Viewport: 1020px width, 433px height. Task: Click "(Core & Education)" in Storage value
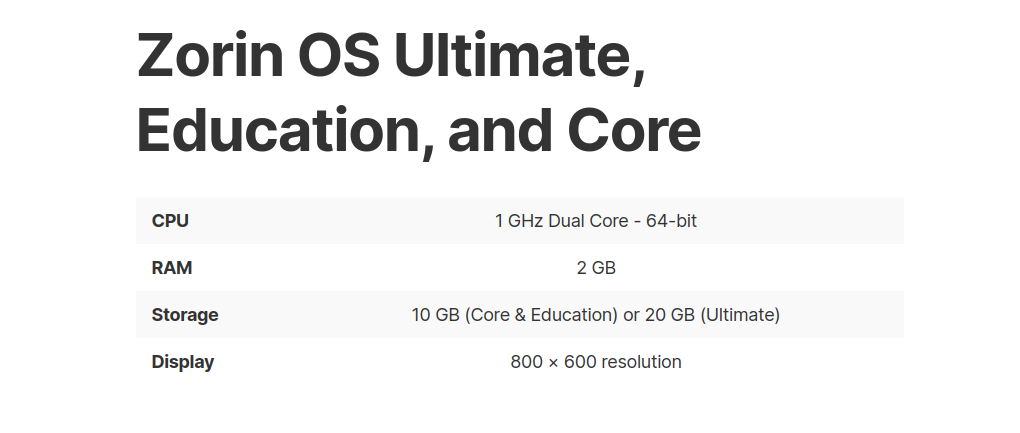click(541, 315)
